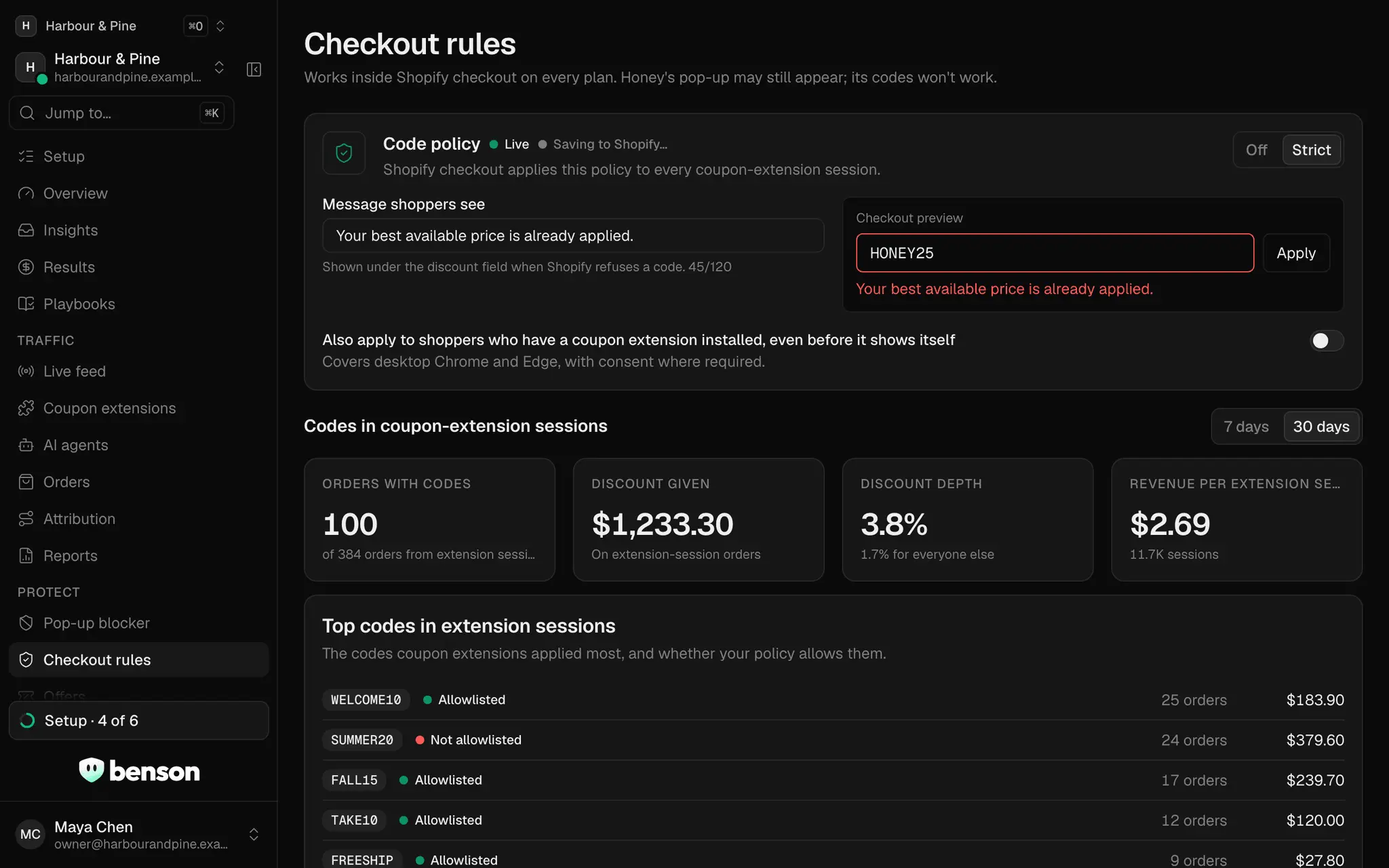The width and height of the screenshot is (1389, 868).
Task: Click the Reports document icon
Action: point(26,556)
